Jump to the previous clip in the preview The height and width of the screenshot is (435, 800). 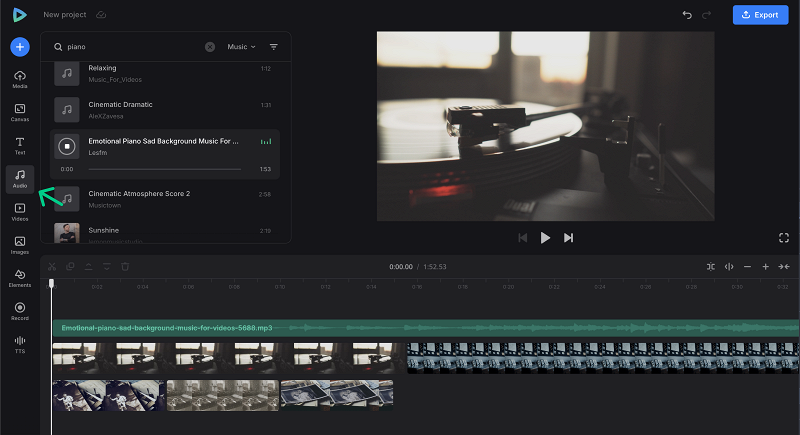pyautogui.click(x=522, y=238)
